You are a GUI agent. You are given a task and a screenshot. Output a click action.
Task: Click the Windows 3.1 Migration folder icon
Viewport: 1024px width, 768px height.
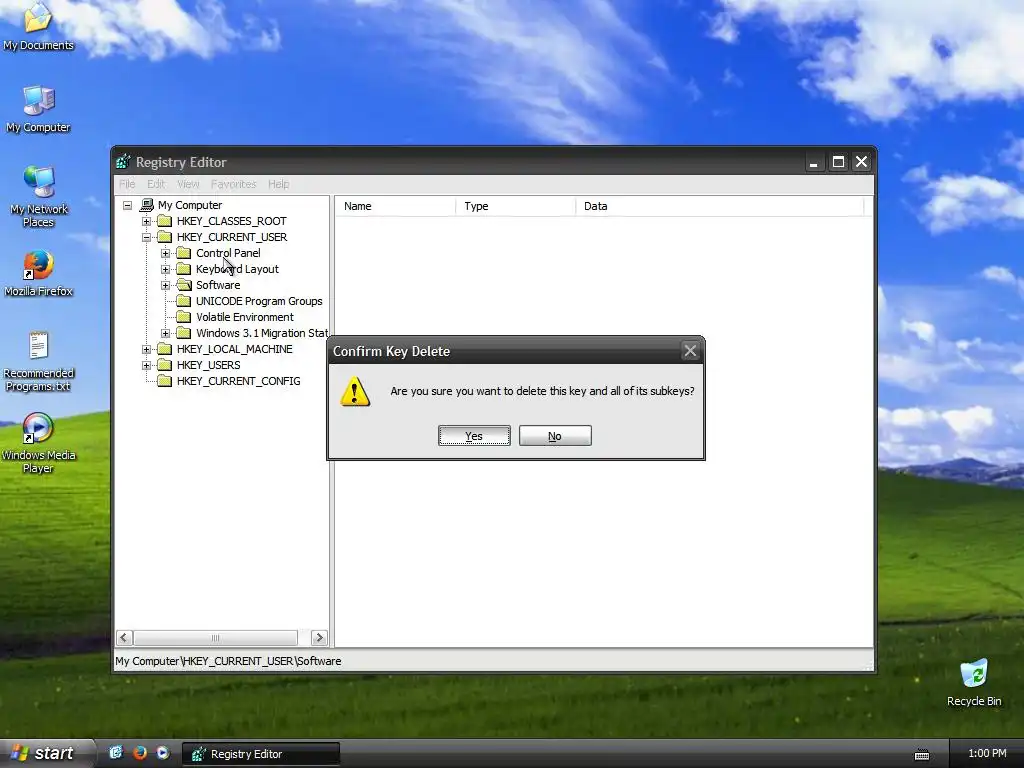(184, 333)
